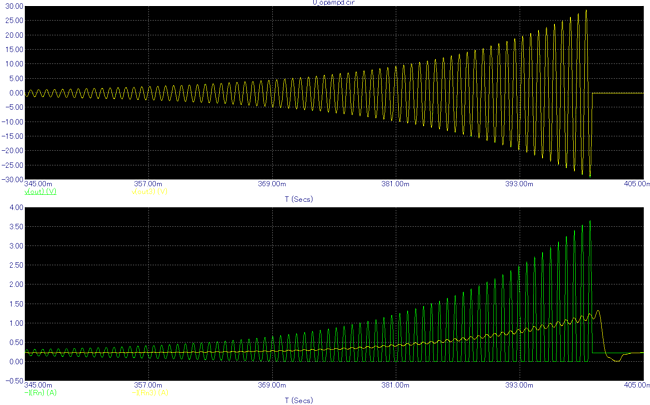Click the 2.00 label on current axis
The height and width of the screenshot is (405, 650).
pos(16,284)
